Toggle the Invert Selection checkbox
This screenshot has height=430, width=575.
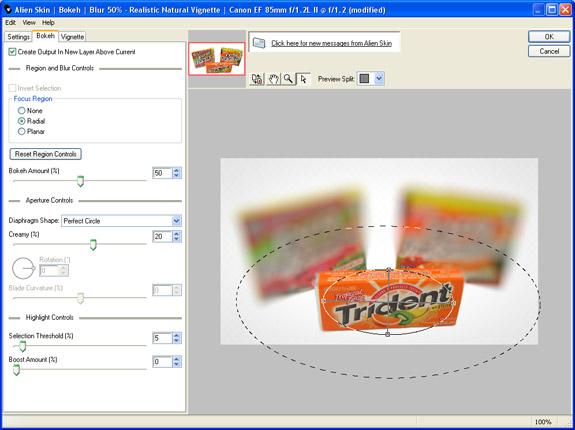[x=12, y=88]
